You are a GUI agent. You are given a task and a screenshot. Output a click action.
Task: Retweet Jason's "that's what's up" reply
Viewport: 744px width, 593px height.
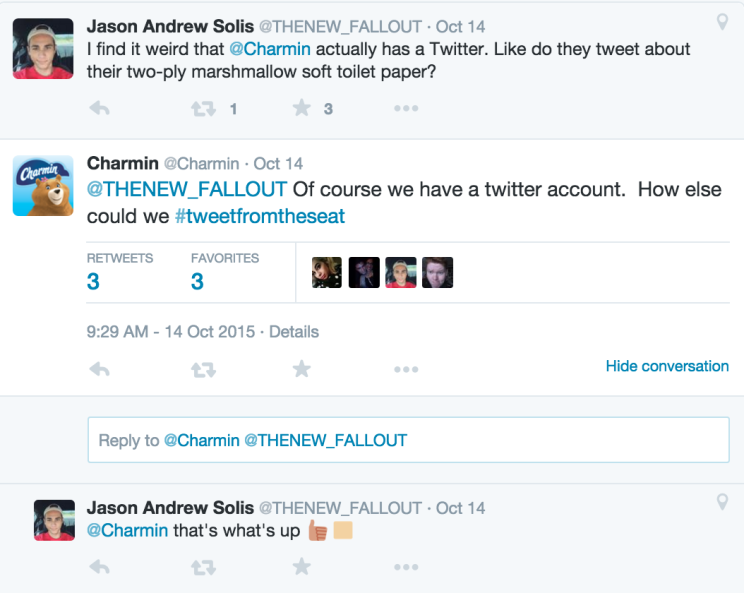click(x=204, y=567)
